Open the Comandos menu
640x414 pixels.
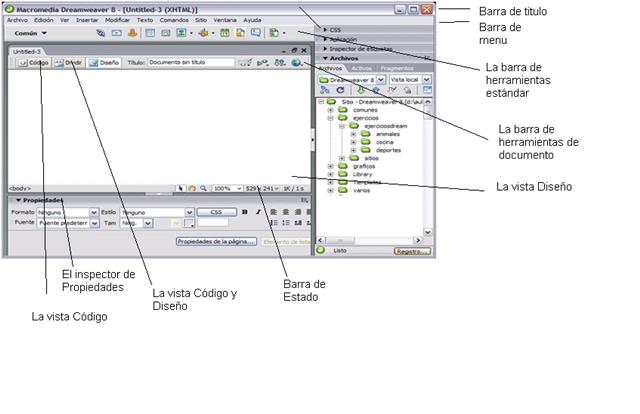coord(174,20)
